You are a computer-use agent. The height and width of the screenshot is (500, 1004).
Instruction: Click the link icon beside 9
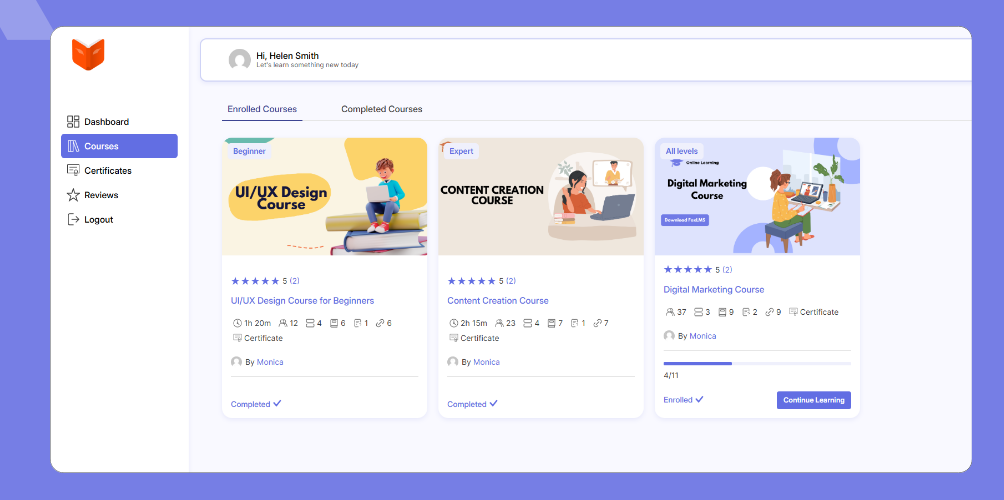770,312
